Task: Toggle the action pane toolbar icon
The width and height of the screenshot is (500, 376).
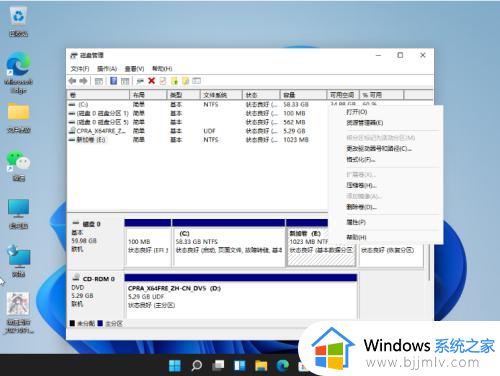Action: tap(125, 81)
